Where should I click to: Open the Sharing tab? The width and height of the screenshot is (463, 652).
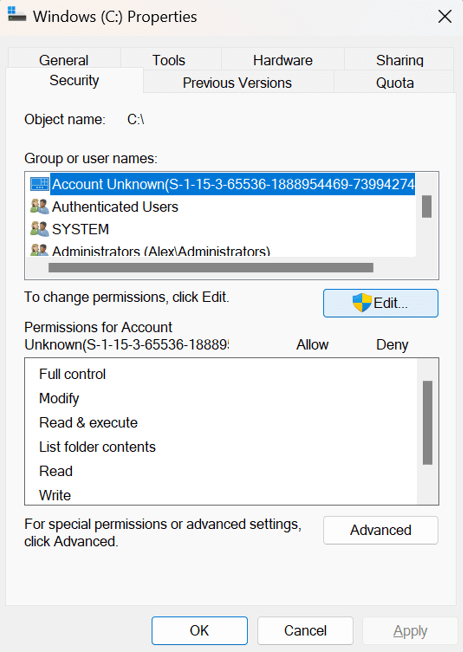[399, 60]
